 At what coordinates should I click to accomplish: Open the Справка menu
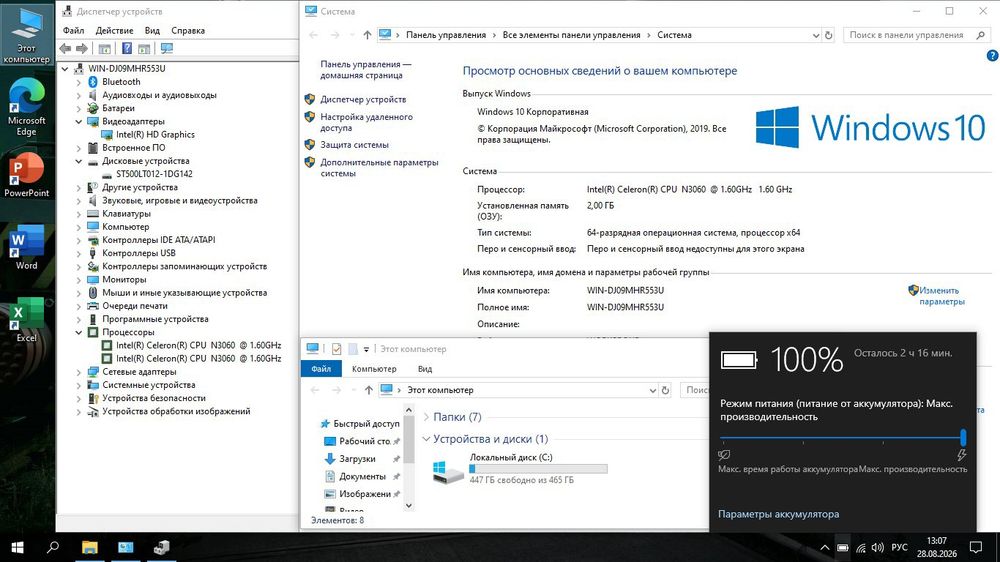(x=188, y=31)
